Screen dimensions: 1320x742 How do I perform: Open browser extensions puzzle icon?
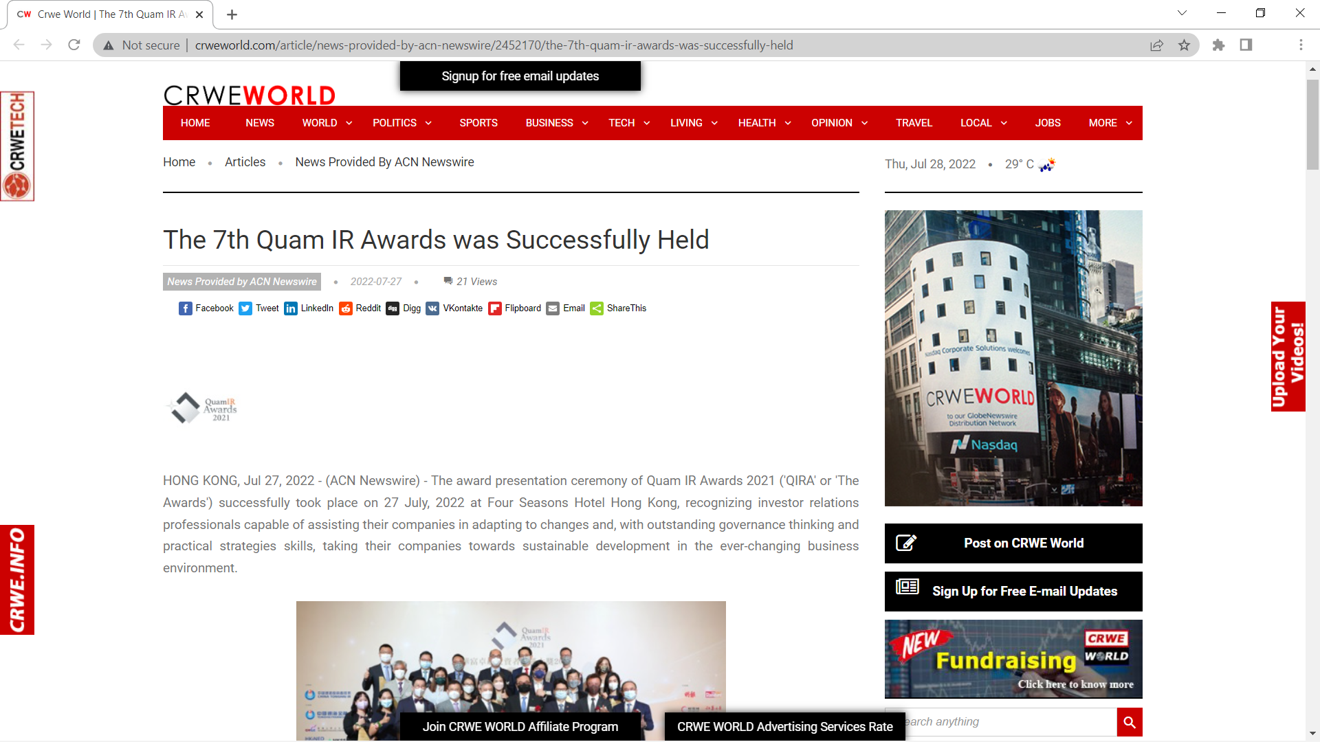(1218, 45)
